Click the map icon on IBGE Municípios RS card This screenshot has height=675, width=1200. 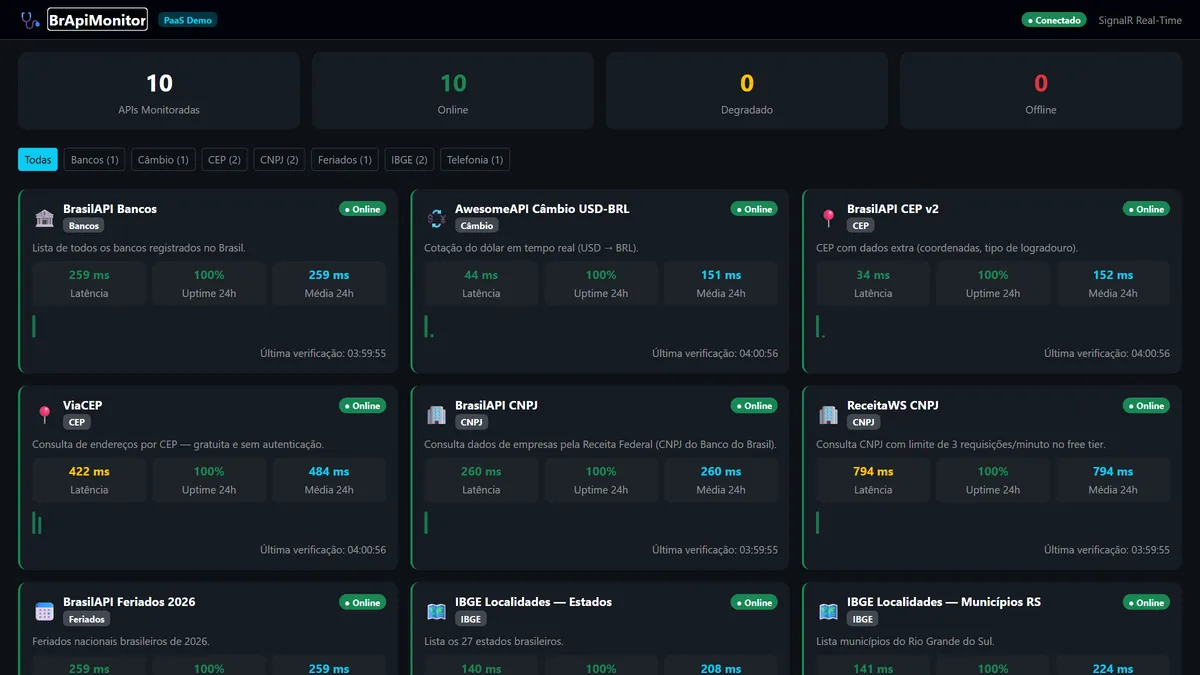tap(828, 611)
